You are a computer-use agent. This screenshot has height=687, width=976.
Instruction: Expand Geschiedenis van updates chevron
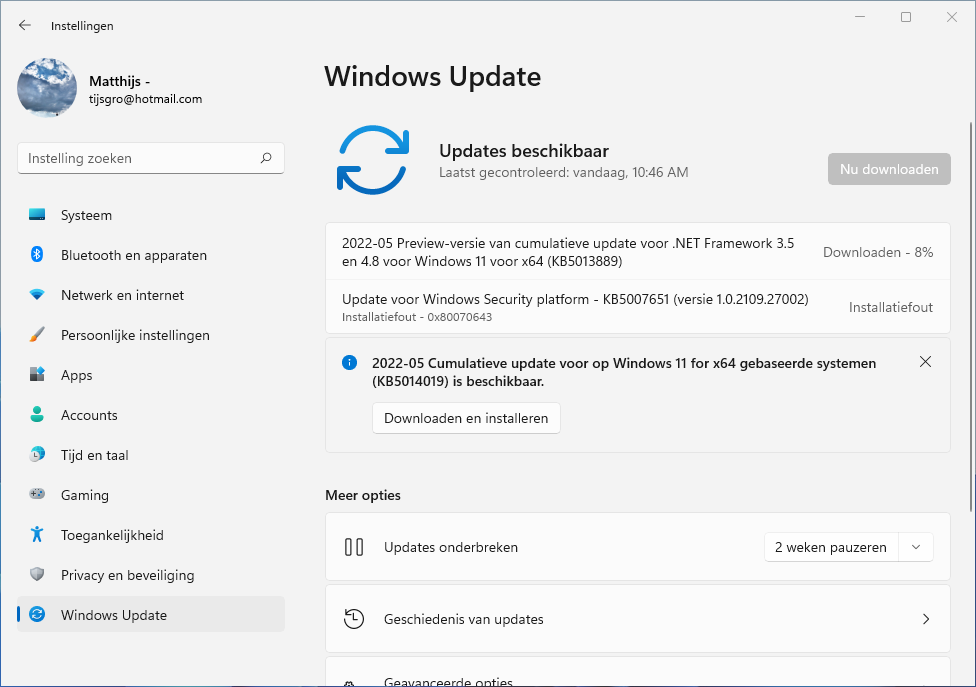(x=925, y=619)
